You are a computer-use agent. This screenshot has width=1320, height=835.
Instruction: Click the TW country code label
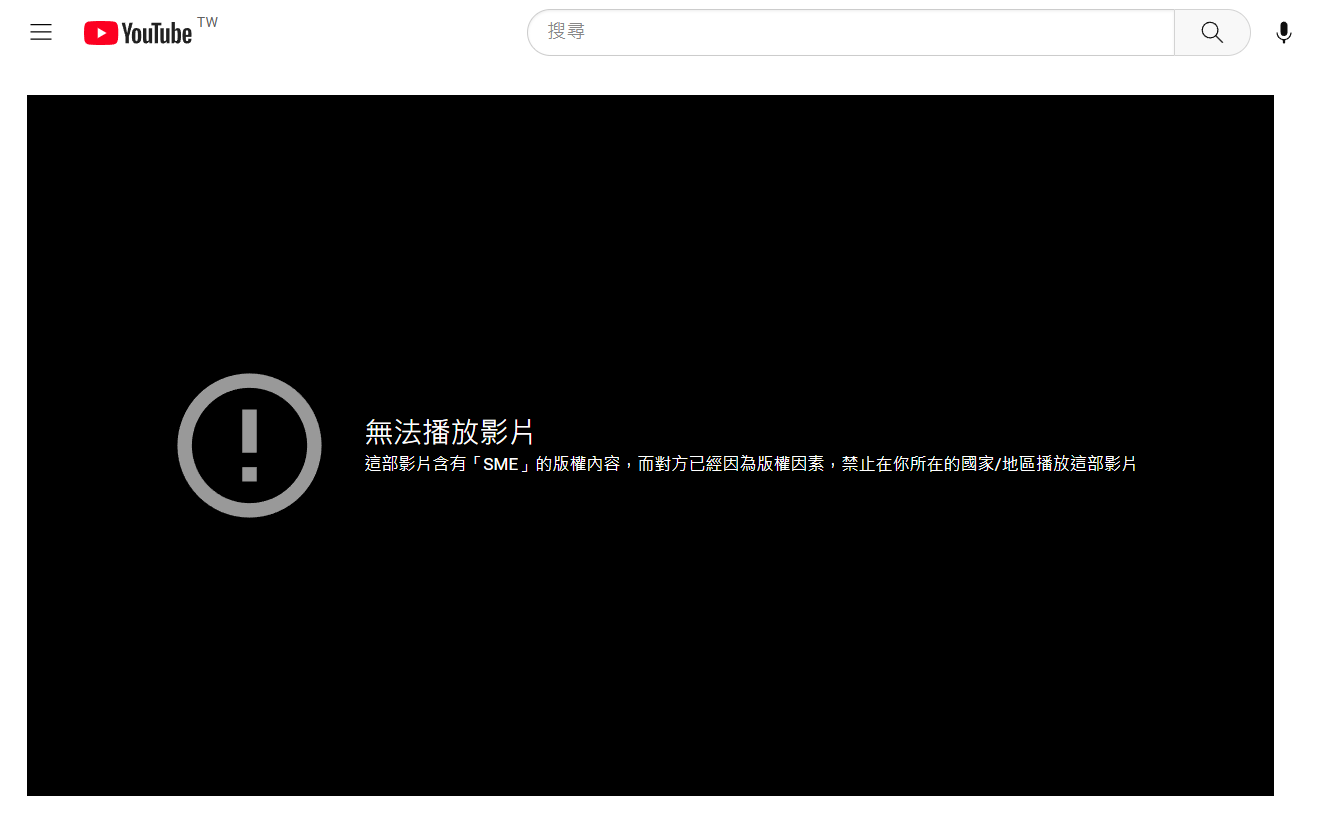click(x=208, y=22)
